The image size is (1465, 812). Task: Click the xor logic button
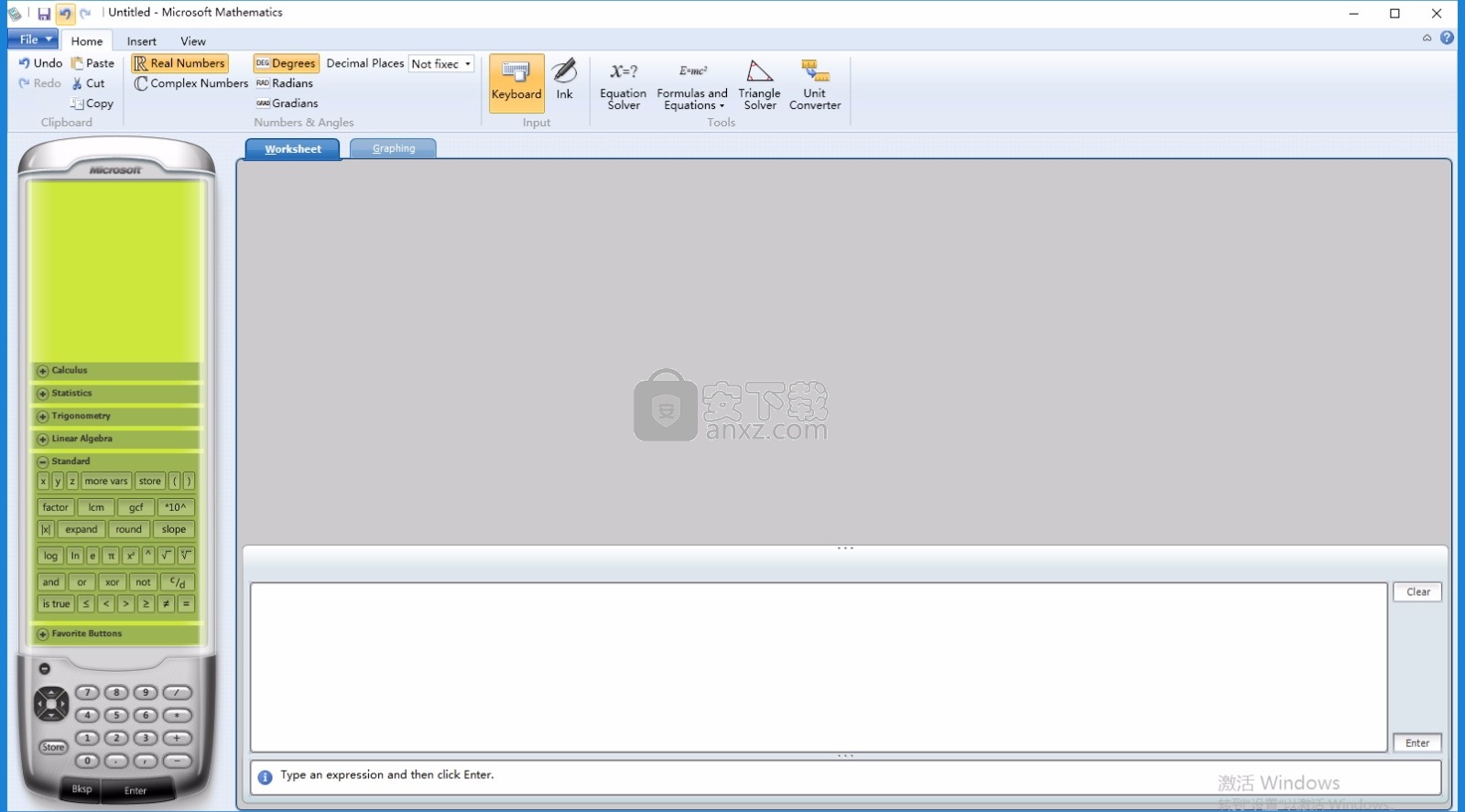coord(113,582)
